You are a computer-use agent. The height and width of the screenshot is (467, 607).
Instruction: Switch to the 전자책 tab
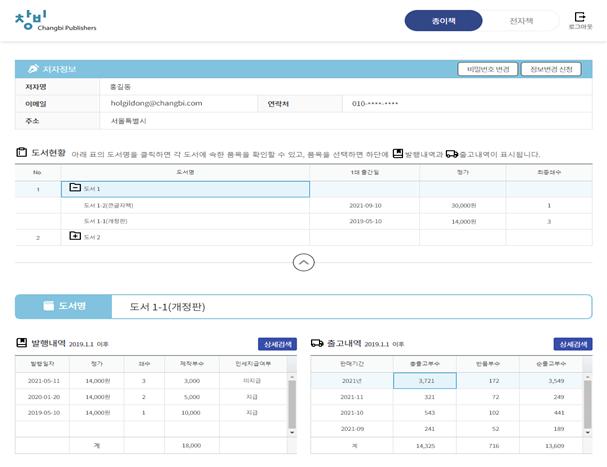[x=521, y=21]
